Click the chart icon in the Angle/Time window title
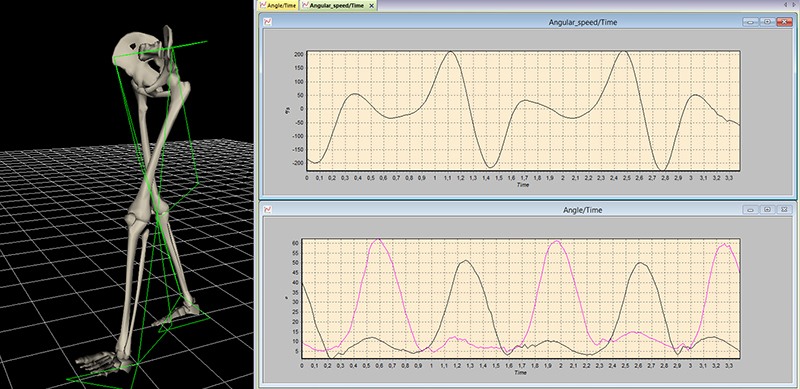800x389 pixels. click(267, 209)
